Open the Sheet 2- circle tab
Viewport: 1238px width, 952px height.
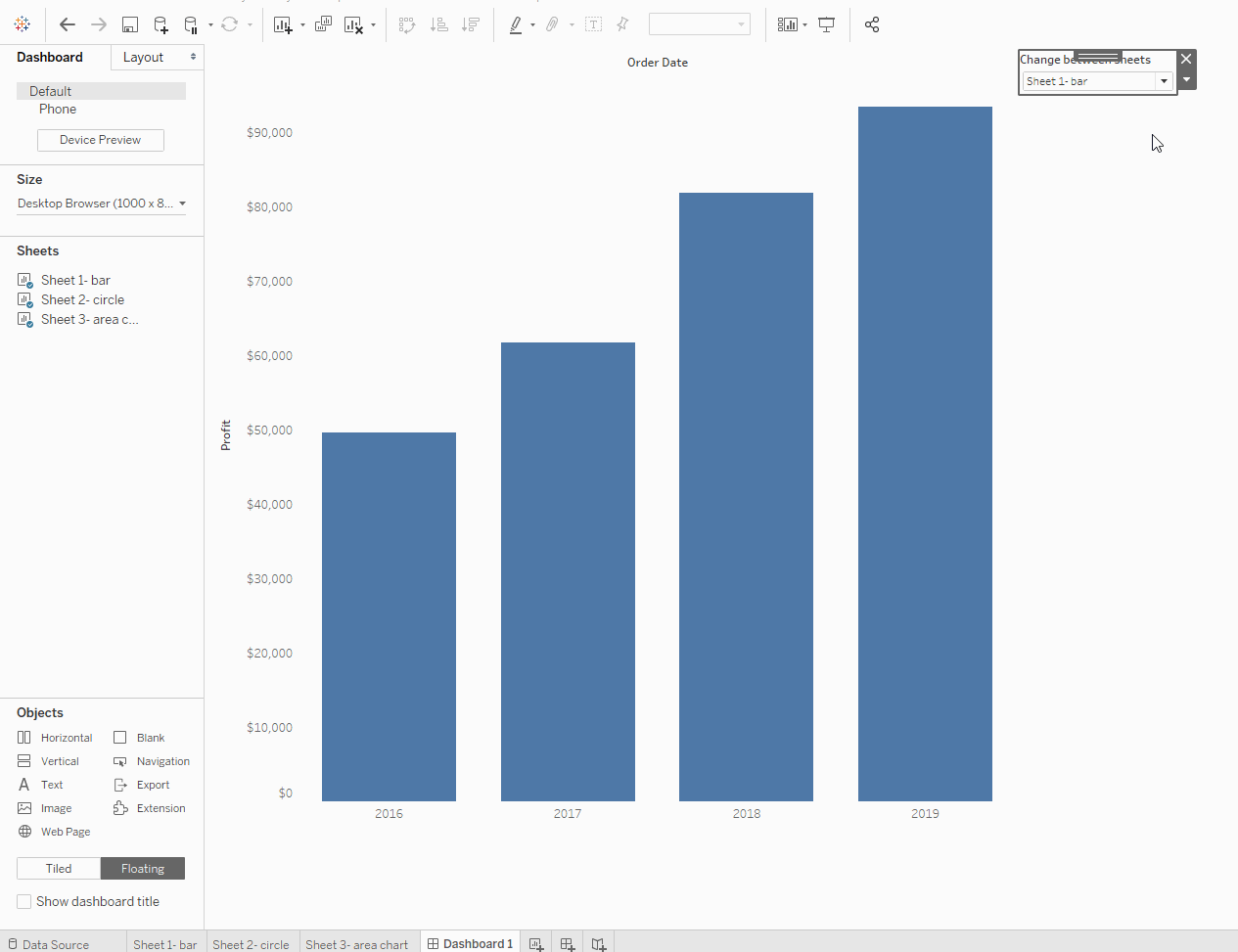pos(252,943)
